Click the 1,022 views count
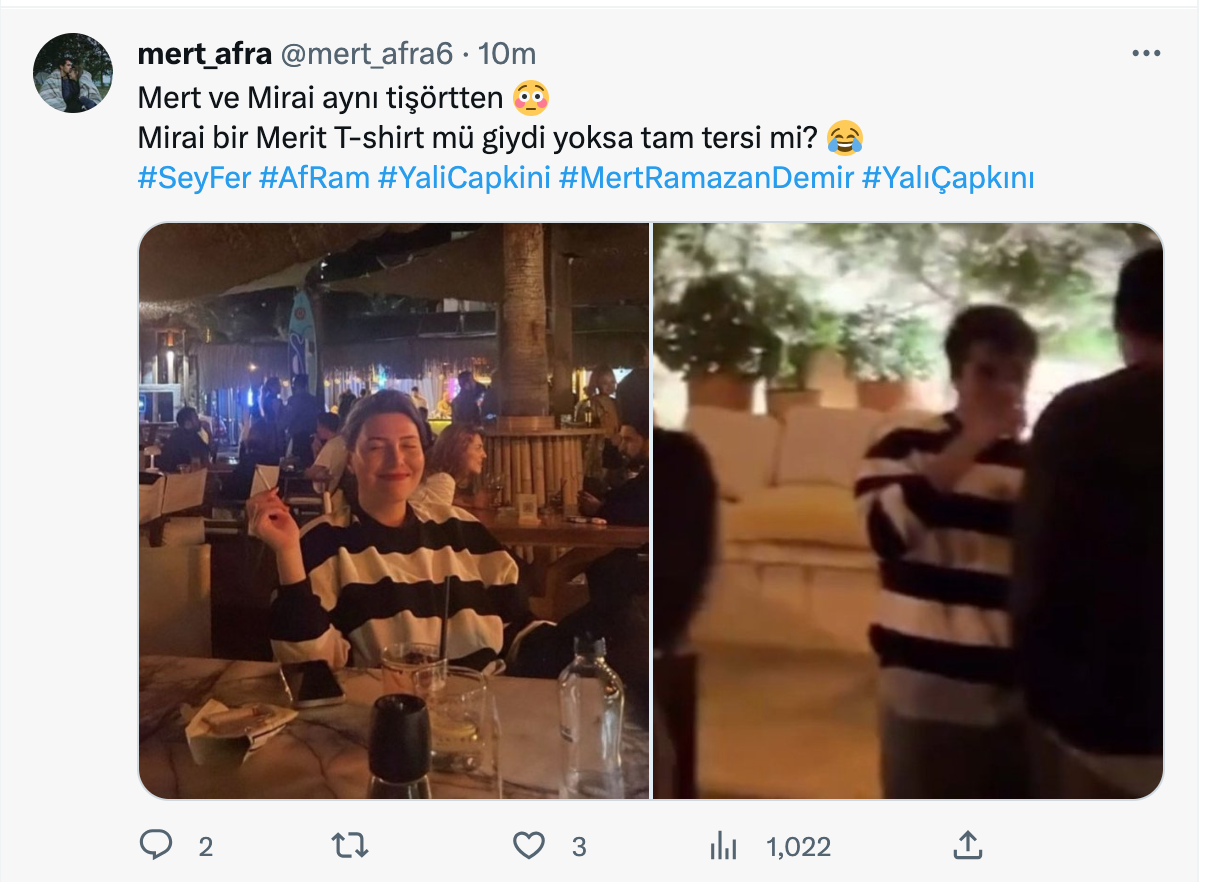 pyautogui.click(x=798, y=848)
